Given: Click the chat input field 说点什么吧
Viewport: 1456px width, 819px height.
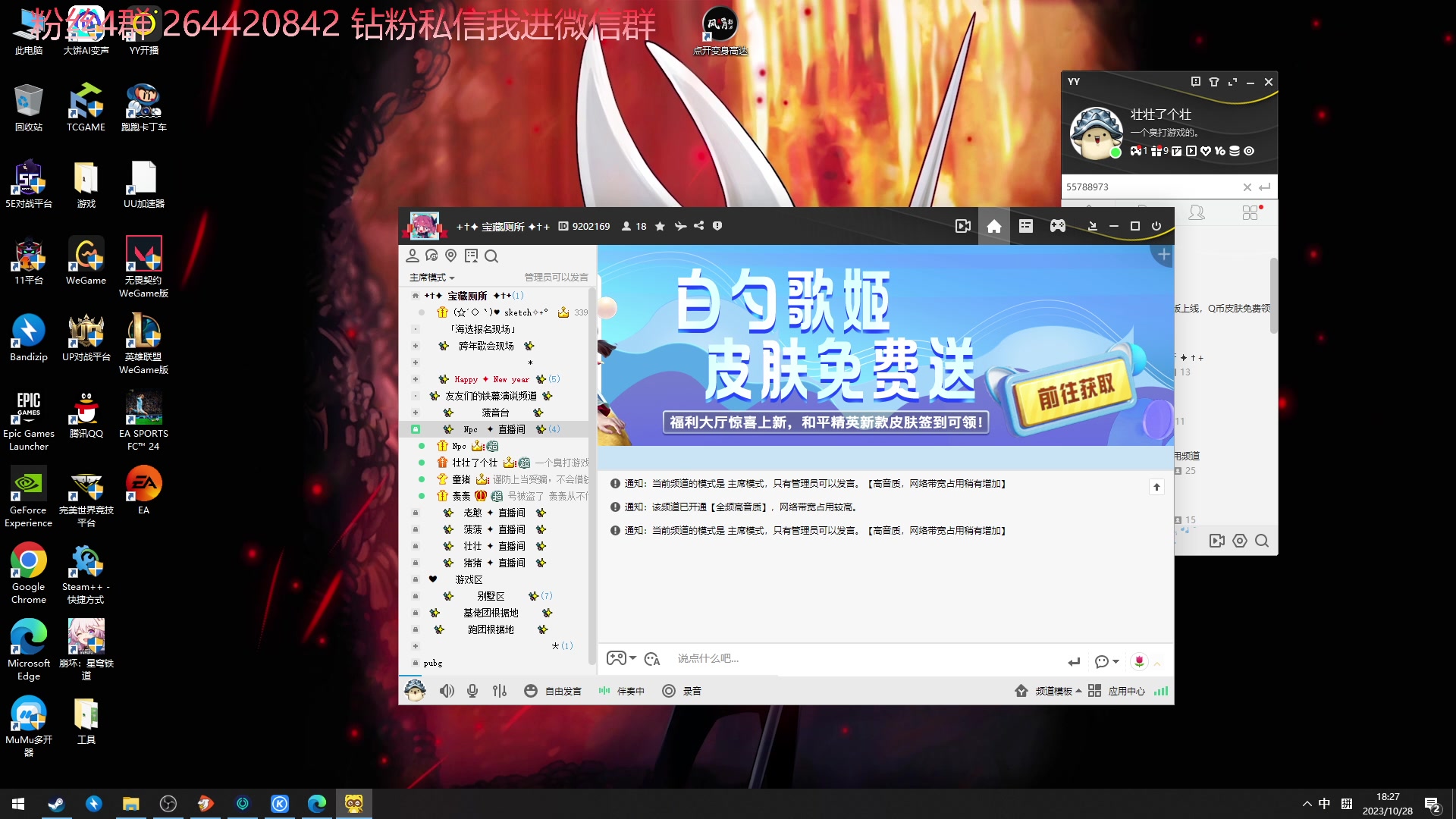Looking at the screenshot, I should click(x=864, y=658).
